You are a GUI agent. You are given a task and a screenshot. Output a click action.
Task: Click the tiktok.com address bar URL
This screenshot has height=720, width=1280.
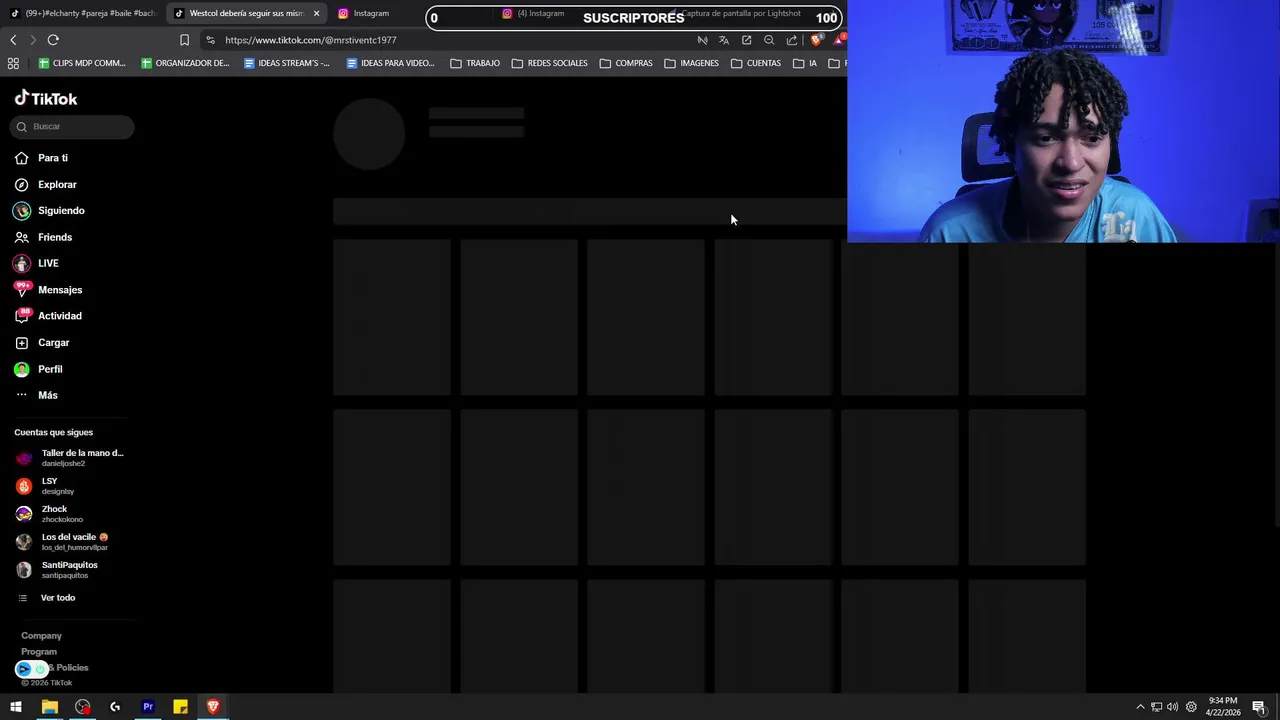(311, 40)
